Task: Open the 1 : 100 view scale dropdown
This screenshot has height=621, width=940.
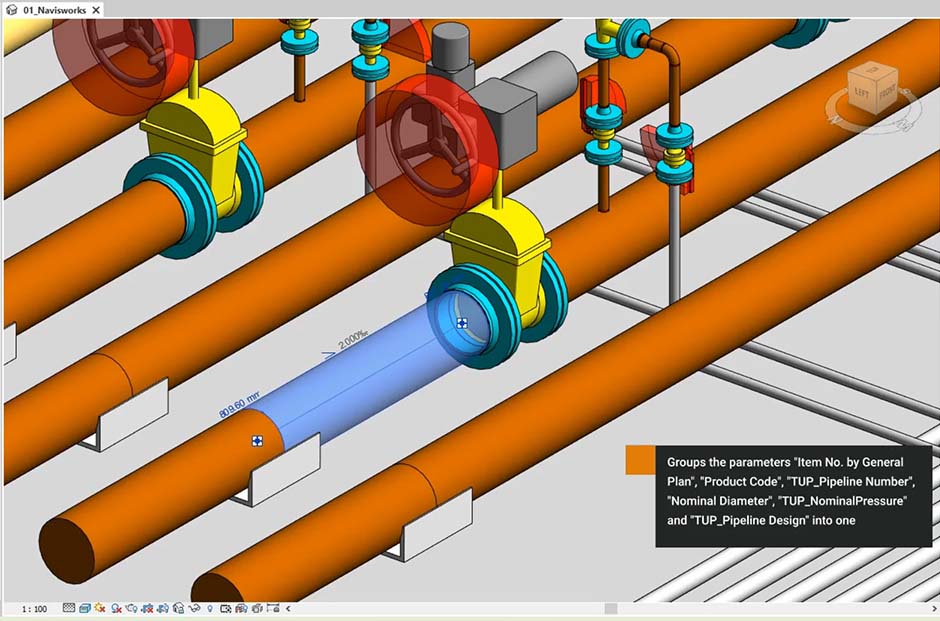Action: pyautogui.click(x=33, y=608)
